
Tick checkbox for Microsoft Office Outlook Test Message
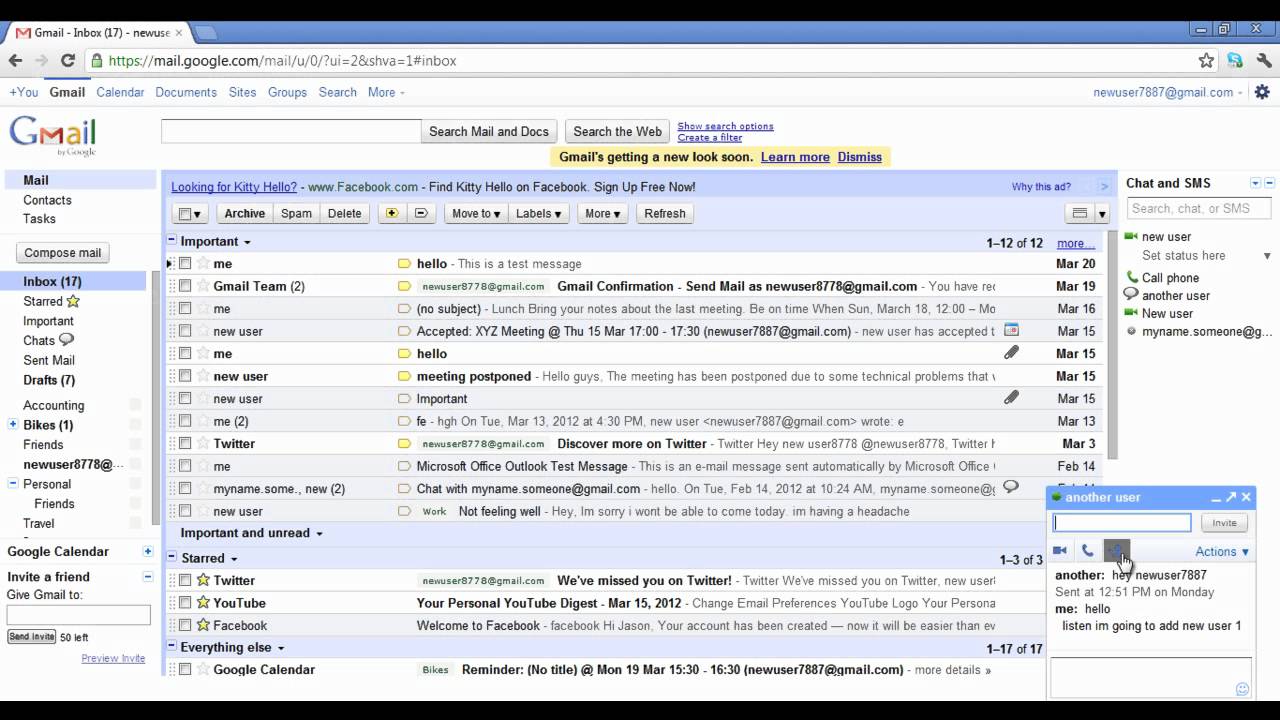[185, 466]
